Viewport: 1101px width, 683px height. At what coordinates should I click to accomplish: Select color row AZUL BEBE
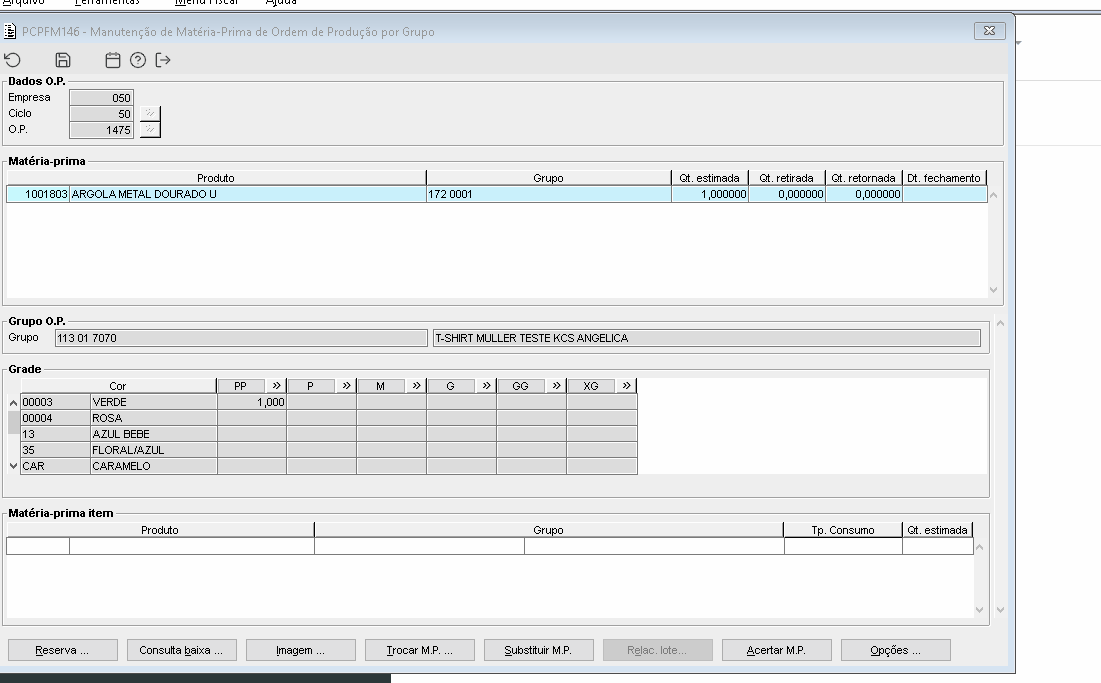(x=329, y=435)
